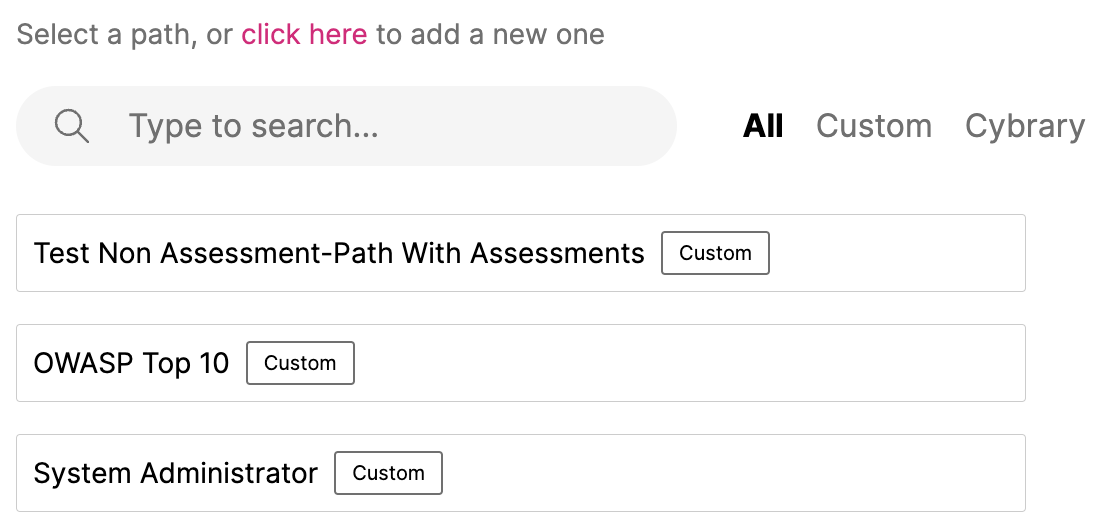Click the "Top 10" text in the second path
The height and width of the screenshot is (522, 1094).
(x=186, y=364)
